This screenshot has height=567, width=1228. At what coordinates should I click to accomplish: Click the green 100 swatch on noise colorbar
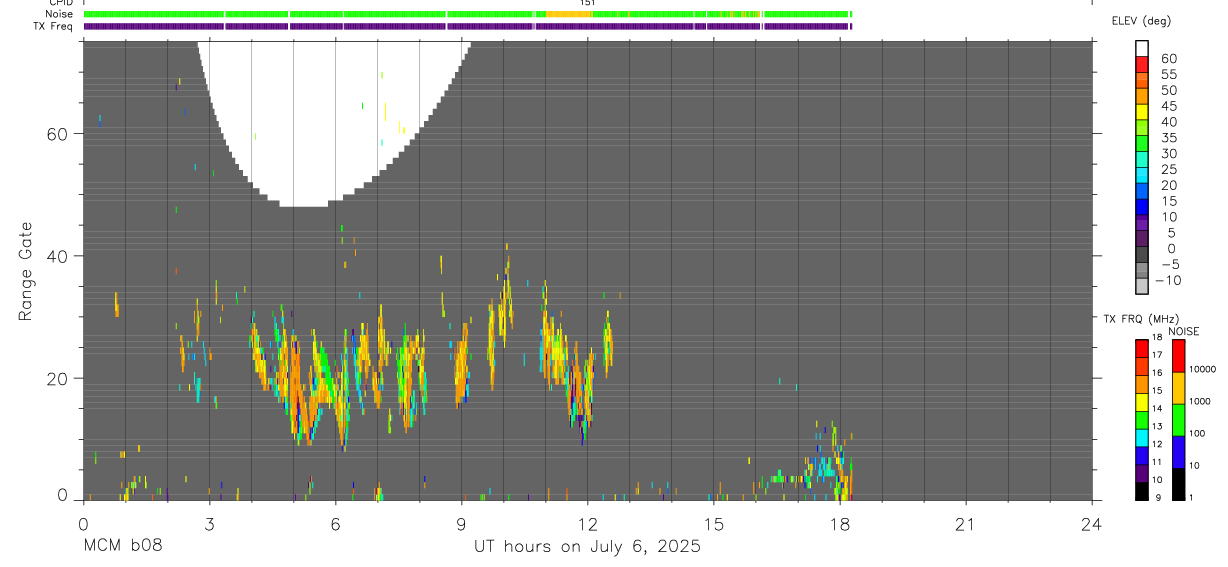click(x=1178, y=420)
